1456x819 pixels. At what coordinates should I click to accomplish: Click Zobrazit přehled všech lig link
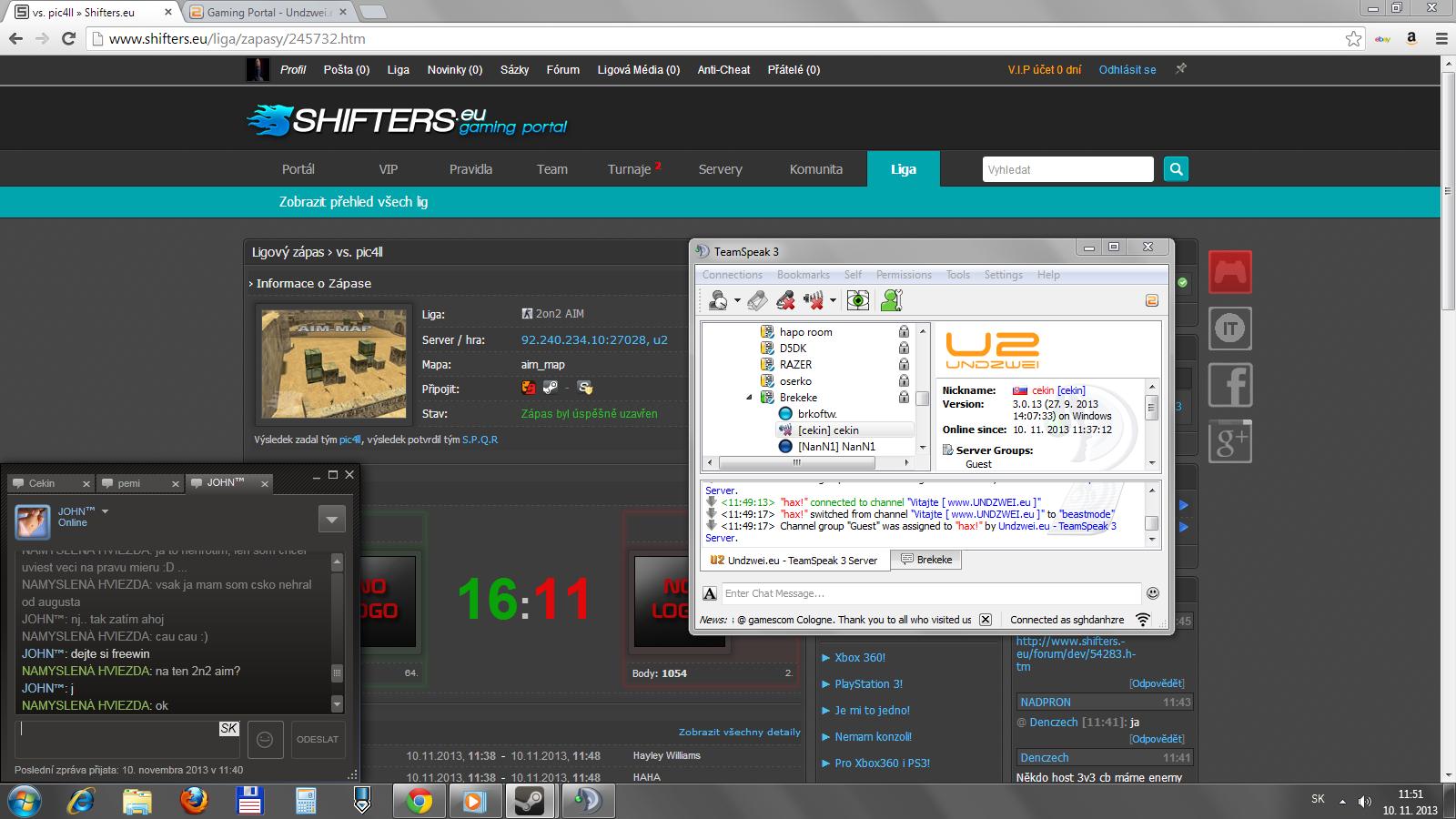pos(353,202)
